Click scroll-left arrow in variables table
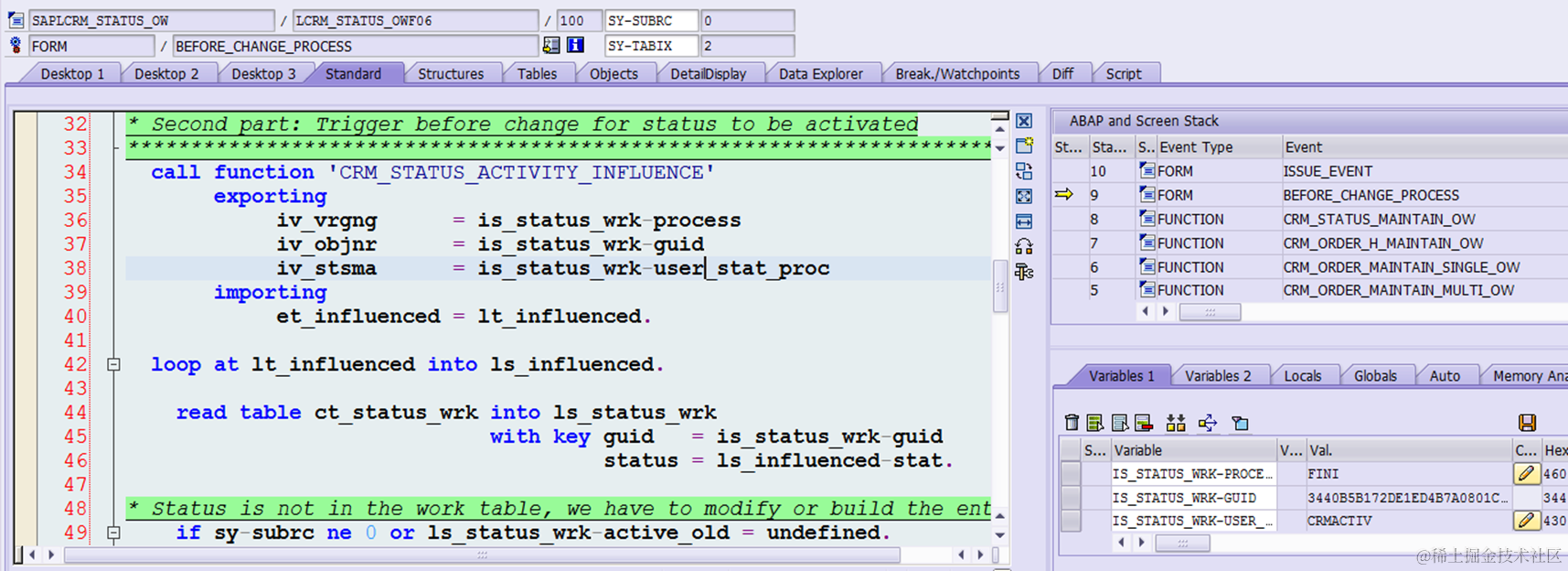The height and width of the screenshot is (571, 1568). [1122, 543]
